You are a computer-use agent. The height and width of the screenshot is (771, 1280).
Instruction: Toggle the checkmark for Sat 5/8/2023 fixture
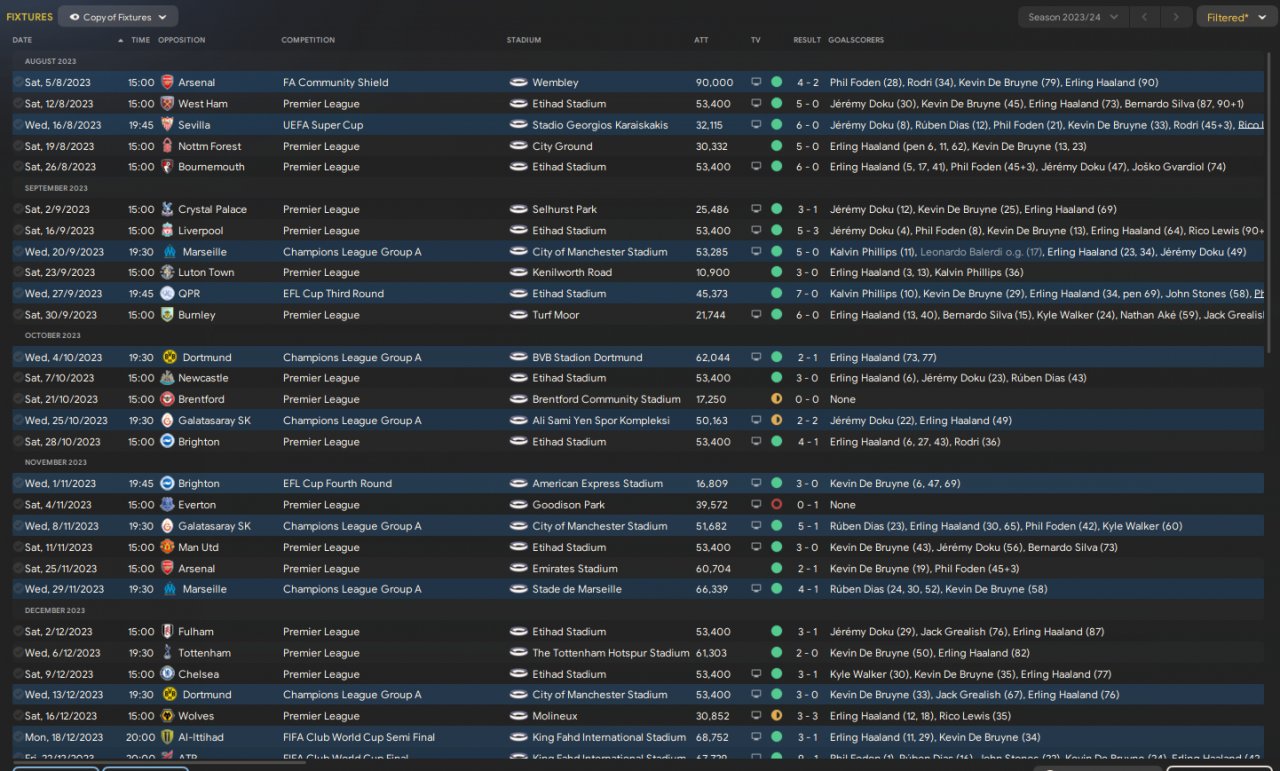click(18, 83)
